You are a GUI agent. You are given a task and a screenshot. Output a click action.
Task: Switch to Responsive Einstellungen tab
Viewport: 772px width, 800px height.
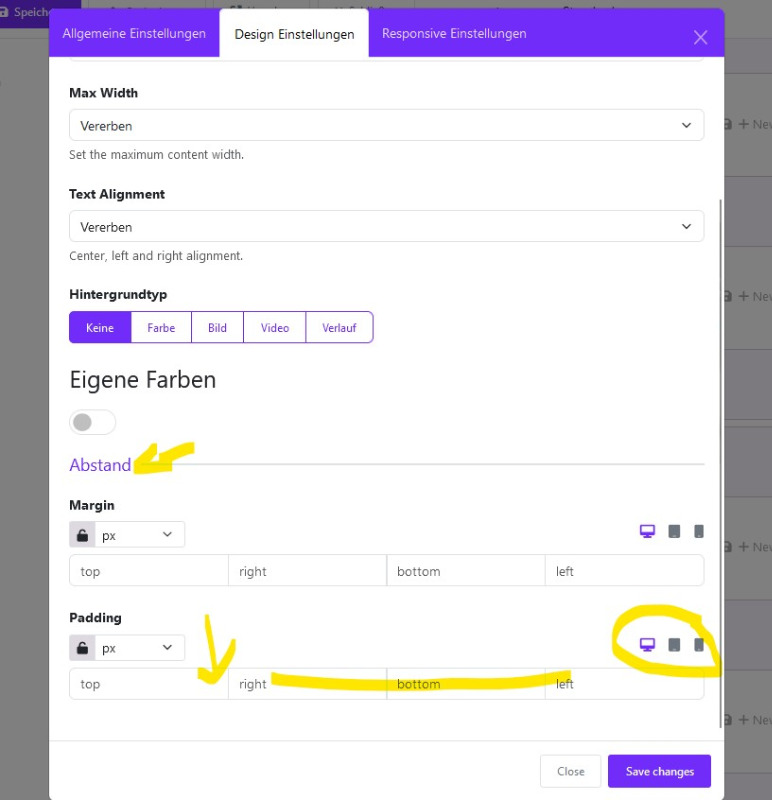[x=454, y=34]
